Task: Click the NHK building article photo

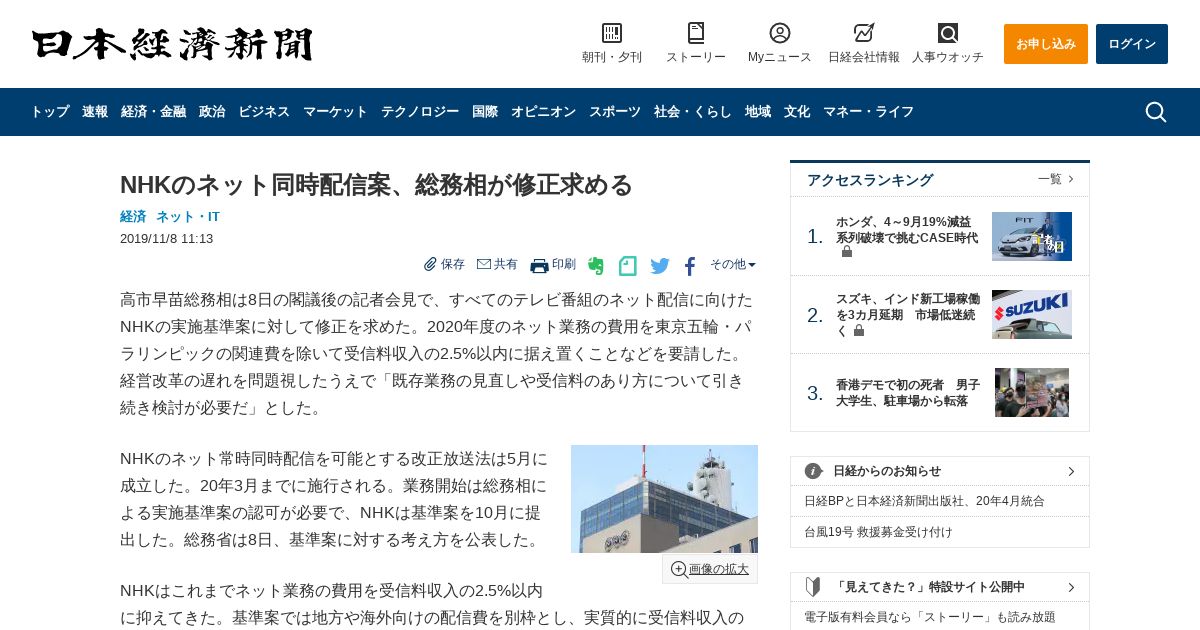Action: tap(664, 499)
